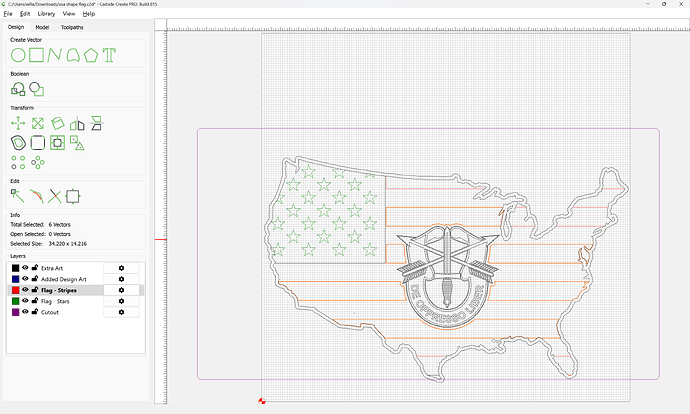Choose the Move transform tool
Image resolution: width=690 pixels, height=414 pixels.
pyautogui.click(x=18, y=123)
